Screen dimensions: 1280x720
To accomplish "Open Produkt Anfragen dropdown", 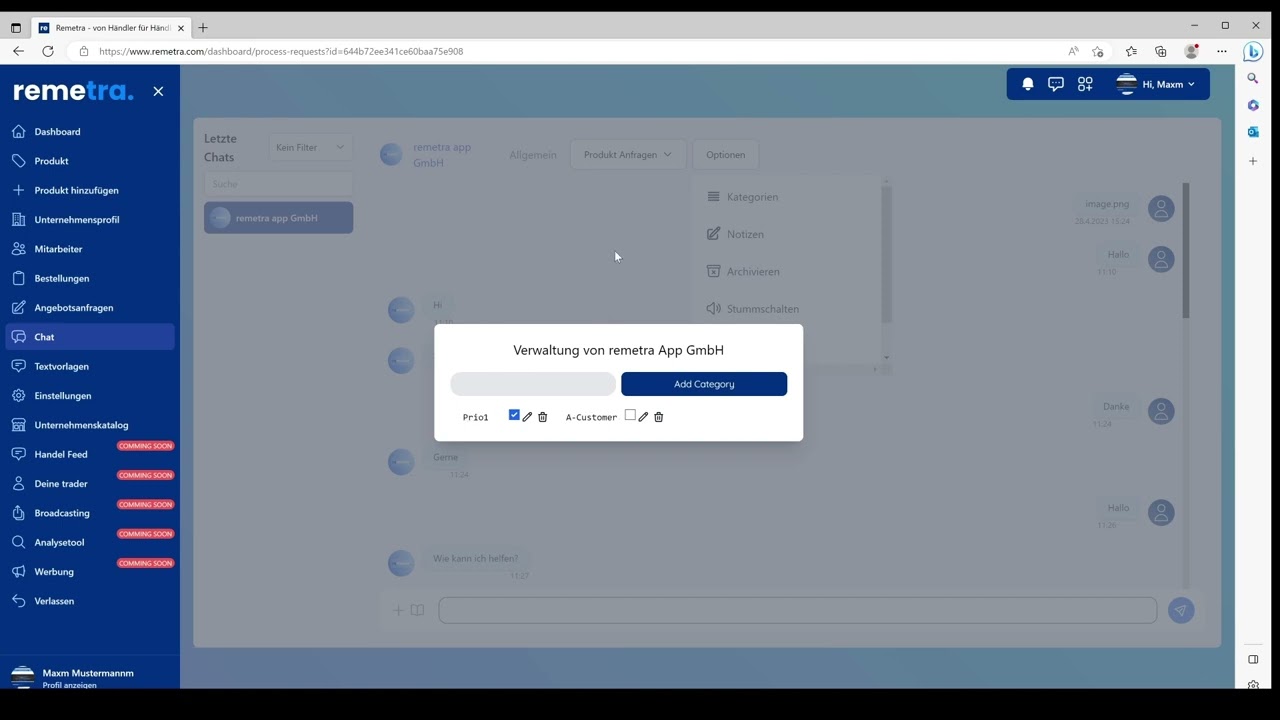I will (628, 155).
